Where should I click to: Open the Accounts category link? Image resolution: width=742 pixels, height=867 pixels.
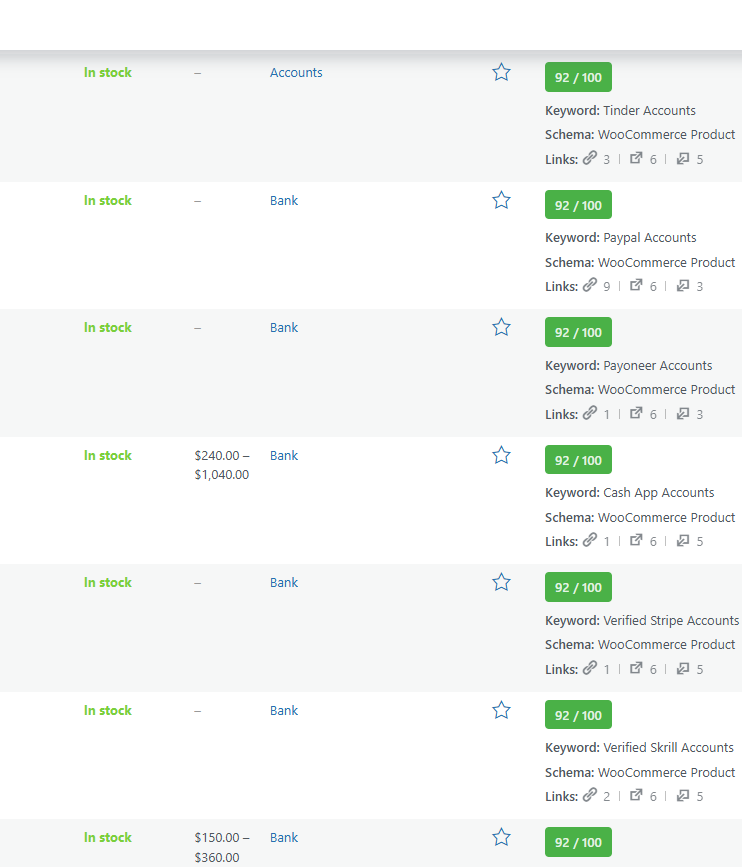point(296,73)
